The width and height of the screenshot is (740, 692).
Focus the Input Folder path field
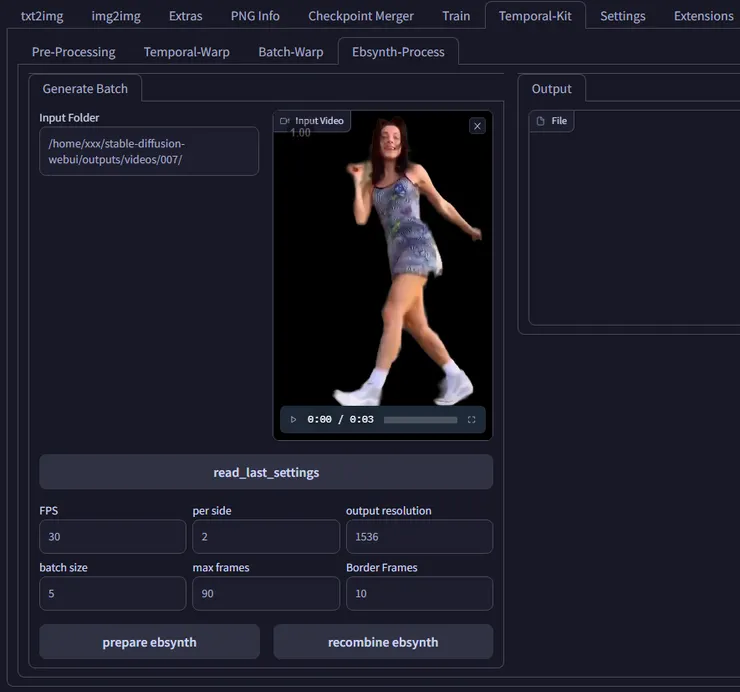coord(149,151)
